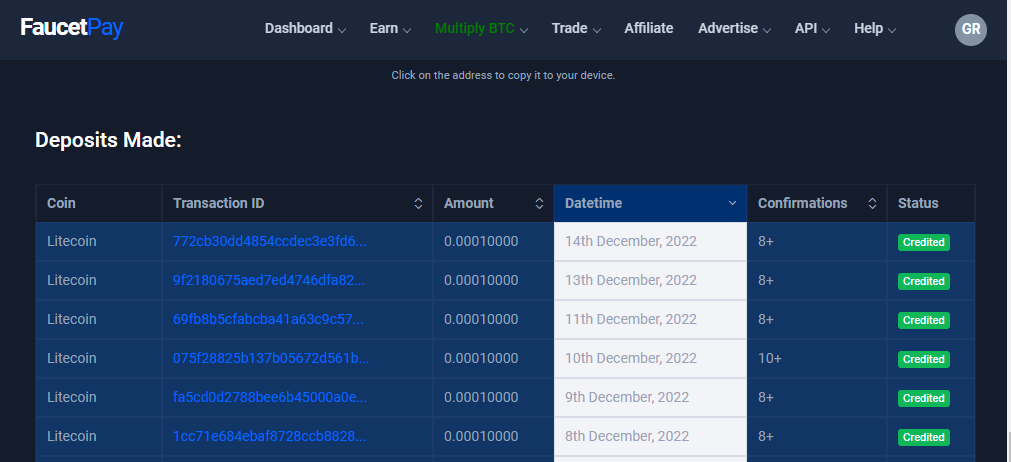Click Credited badge for 9th December deposit
This screenshot has height=462, width=1011.
(x=923, y=398)
